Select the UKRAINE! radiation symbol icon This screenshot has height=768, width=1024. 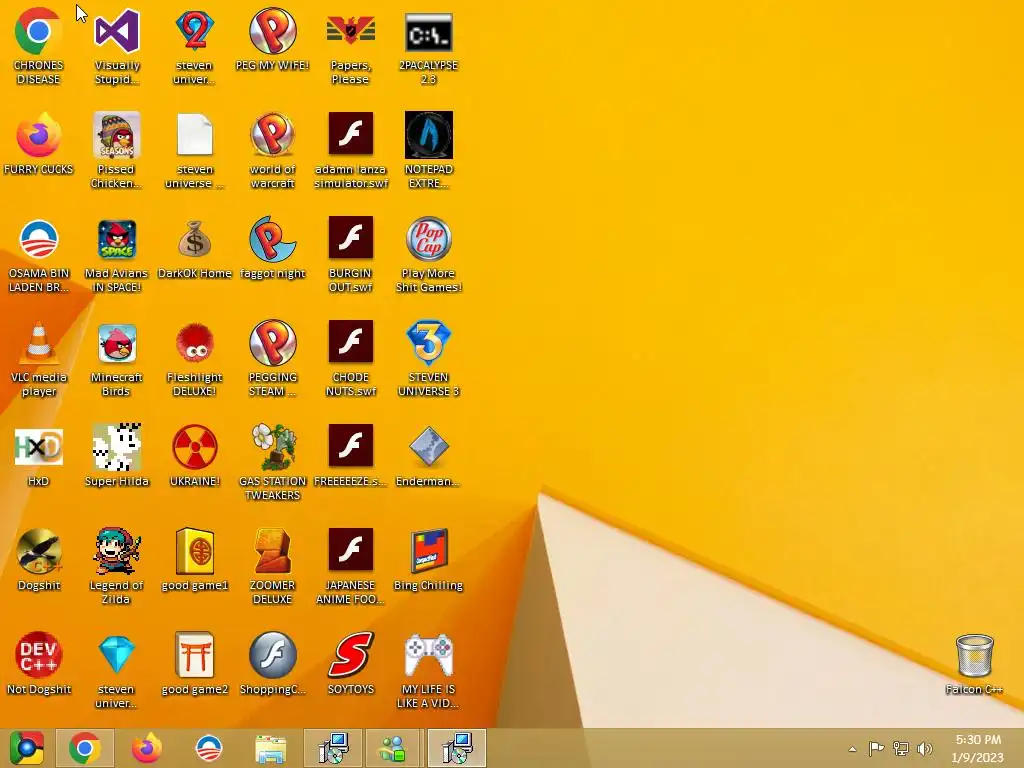195,456
